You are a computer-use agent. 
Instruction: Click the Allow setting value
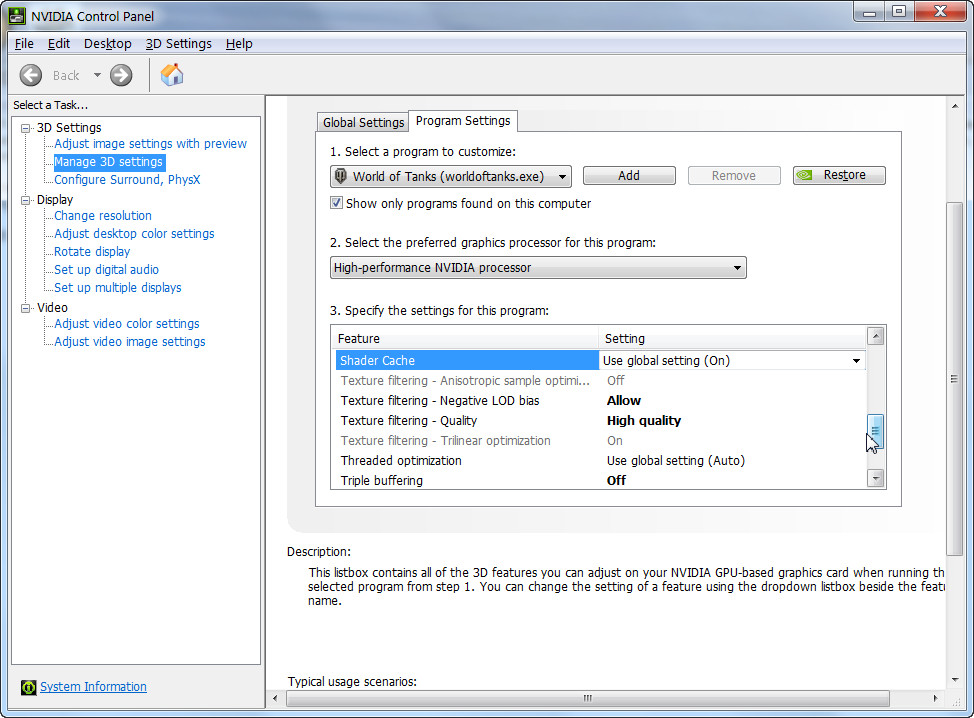point(624,401)
